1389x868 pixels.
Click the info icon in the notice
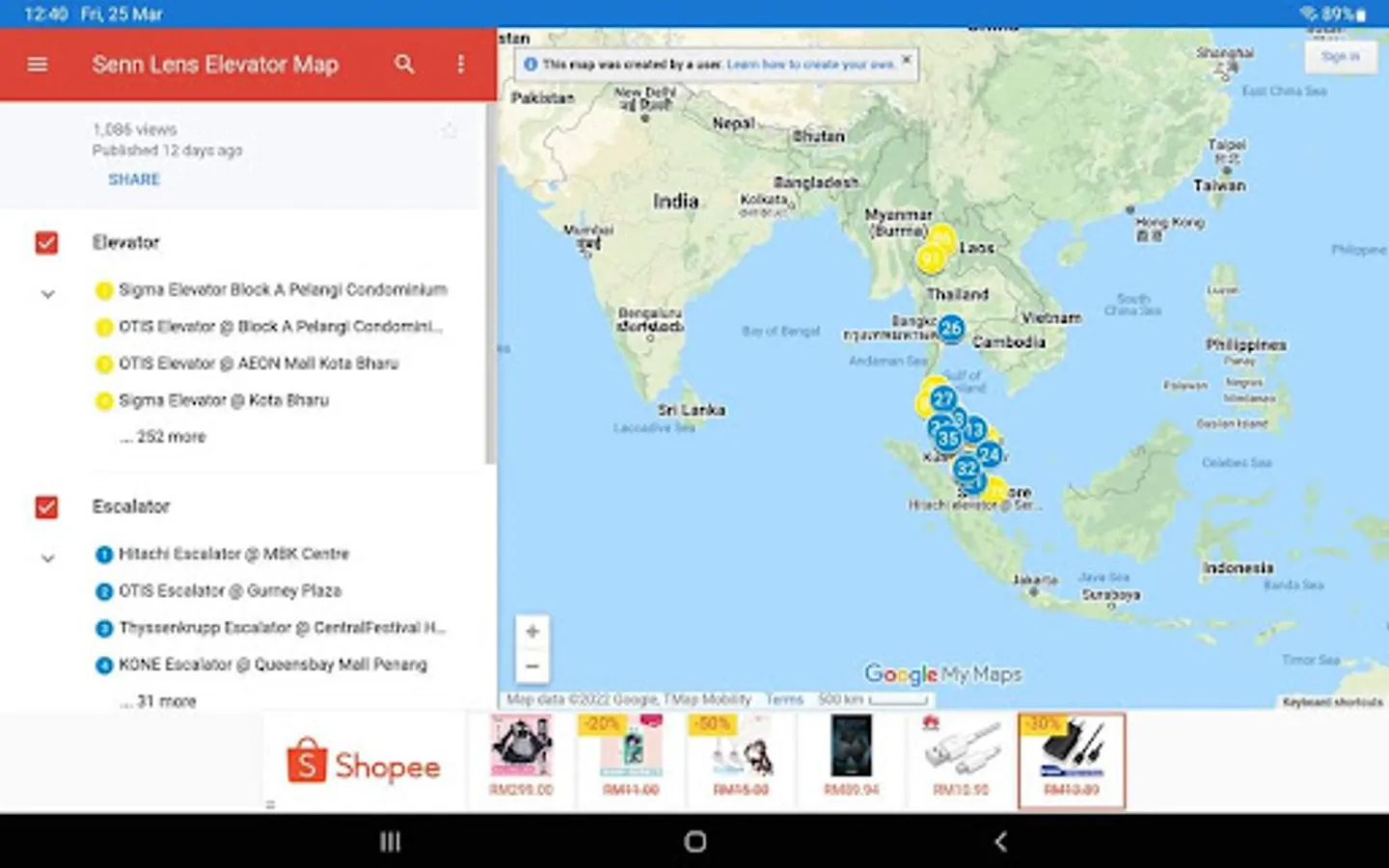coord(530,65)
